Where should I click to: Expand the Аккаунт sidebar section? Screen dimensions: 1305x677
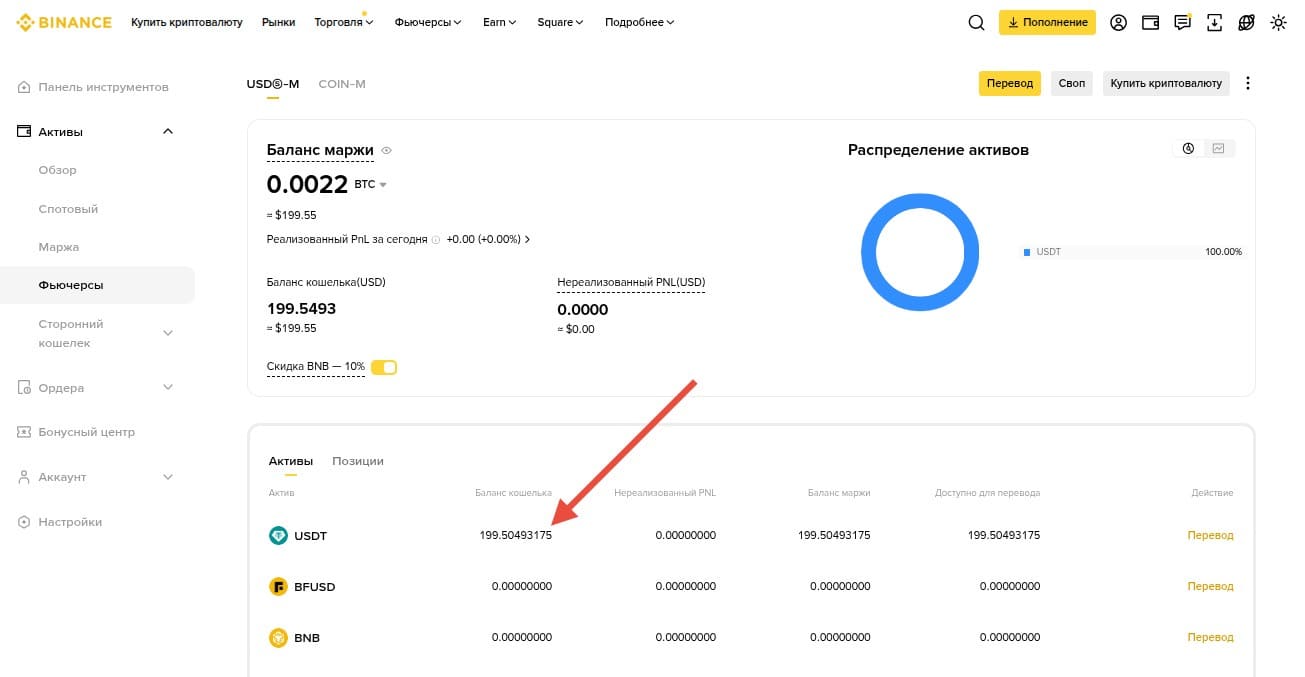(x=168, y=477)
